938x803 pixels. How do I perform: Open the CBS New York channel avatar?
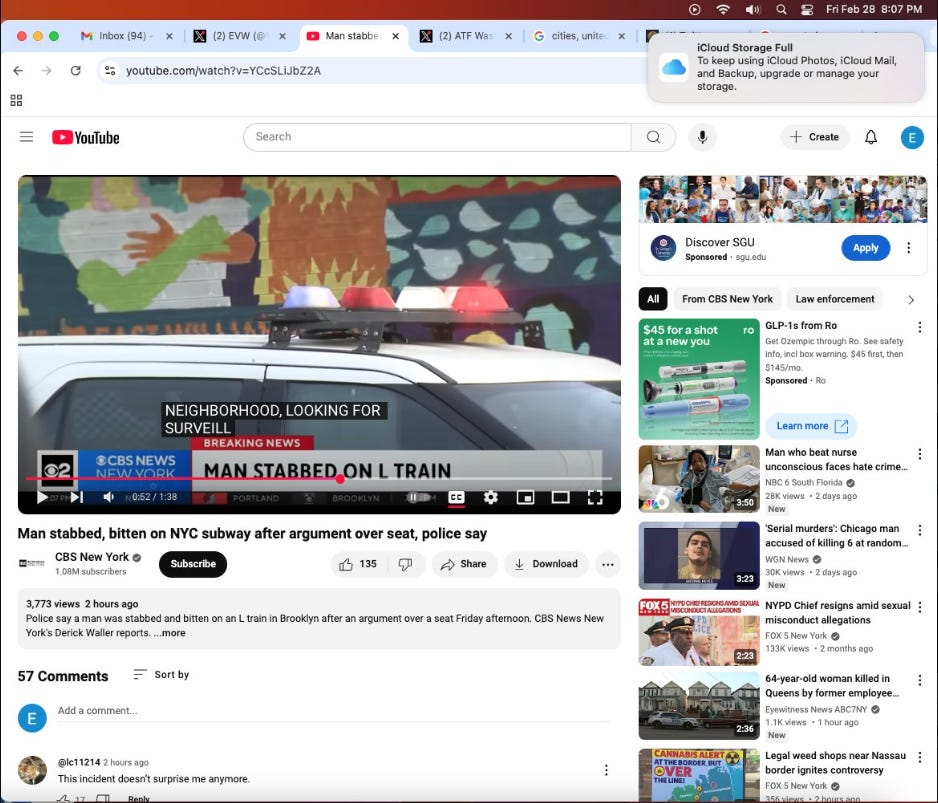[x=32, y=563]
